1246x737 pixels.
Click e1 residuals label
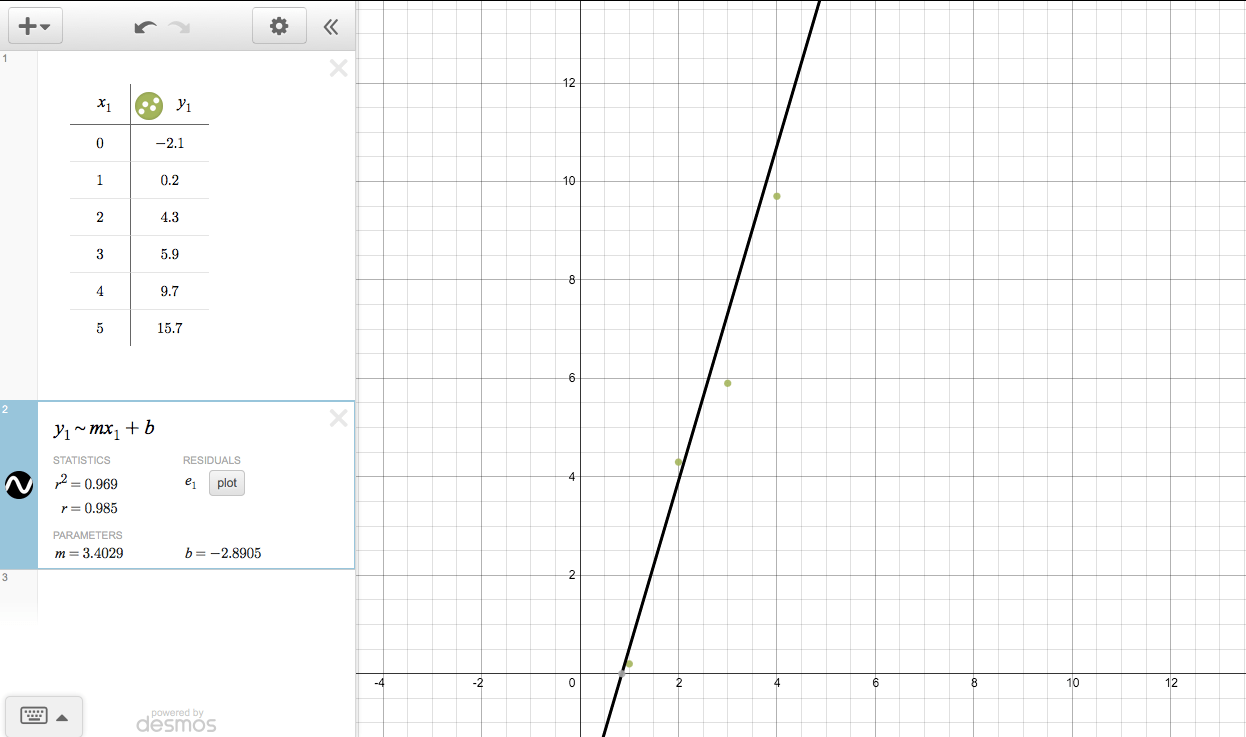point(190,484)
